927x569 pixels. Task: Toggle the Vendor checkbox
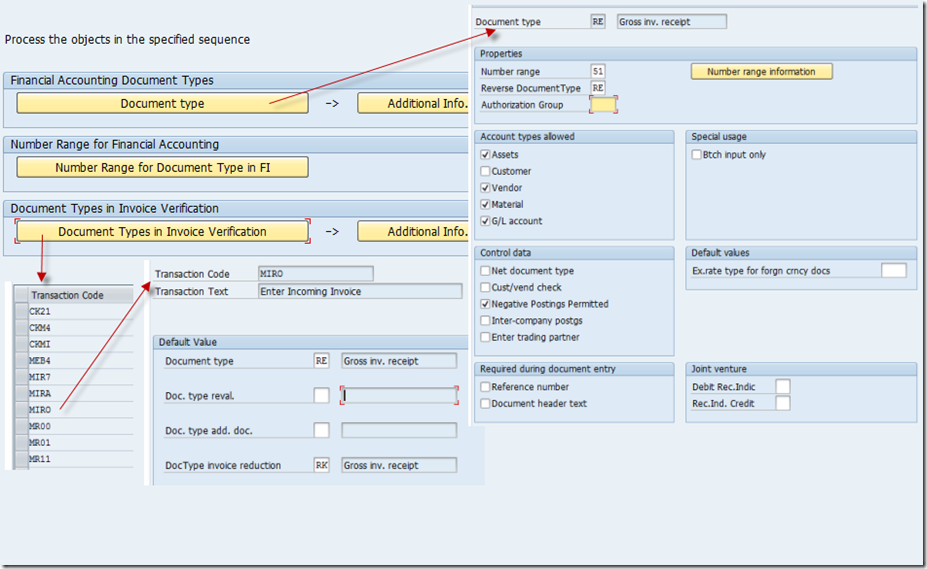[485, 187]
